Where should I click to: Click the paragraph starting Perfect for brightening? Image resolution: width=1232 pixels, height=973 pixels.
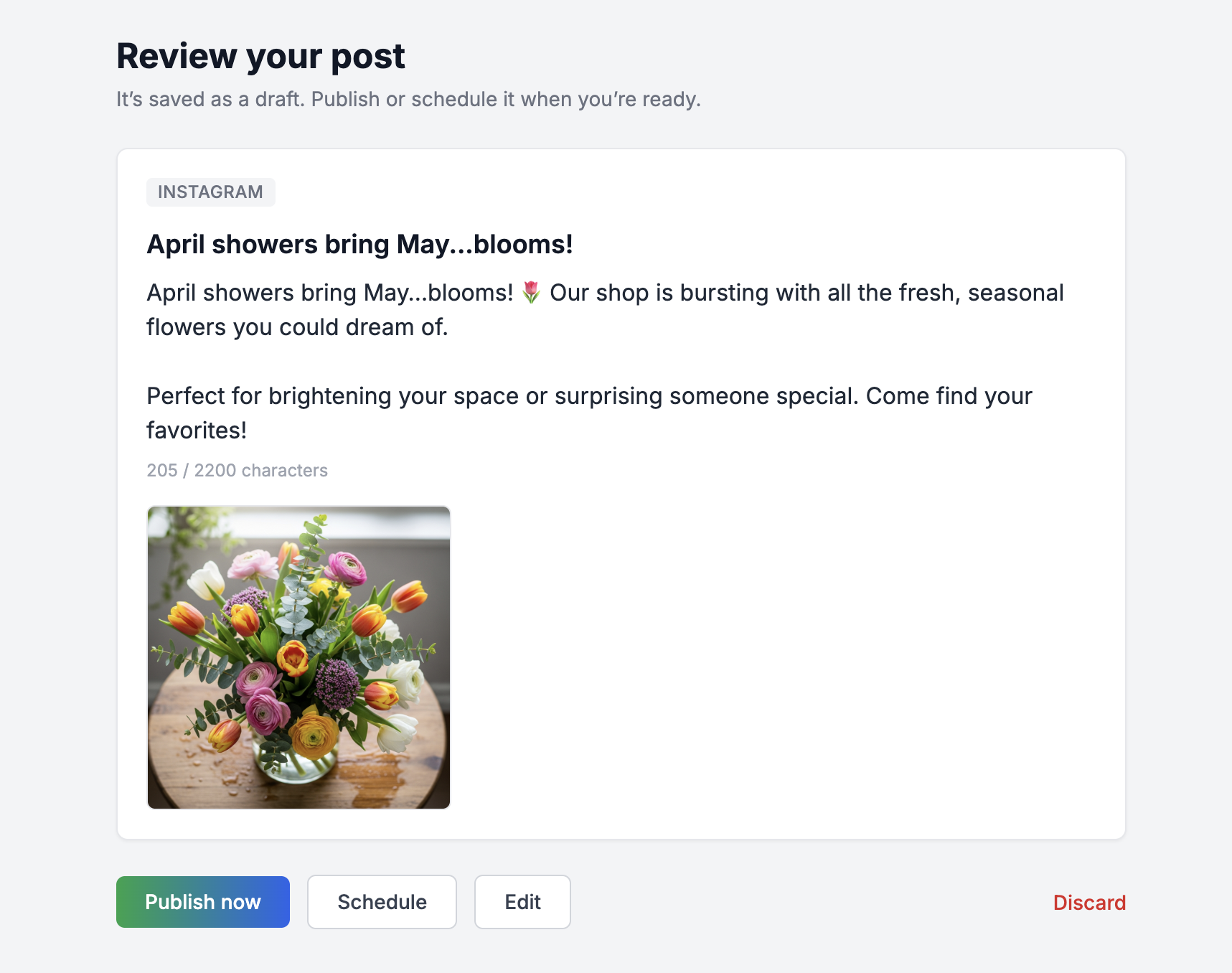point(589,413)
